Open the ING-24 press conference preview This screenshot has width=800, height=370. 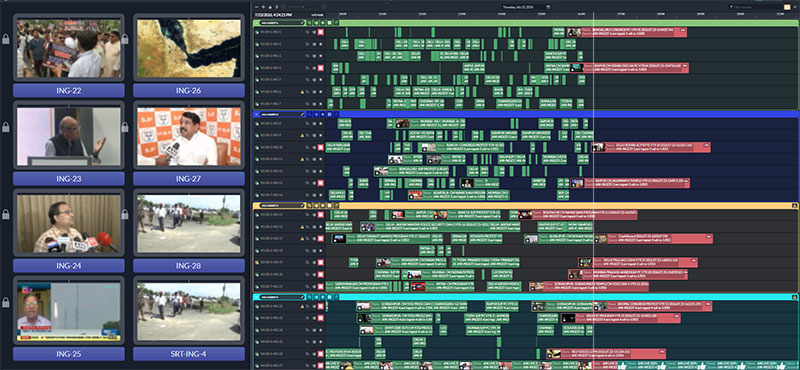(x=69, y=224)
